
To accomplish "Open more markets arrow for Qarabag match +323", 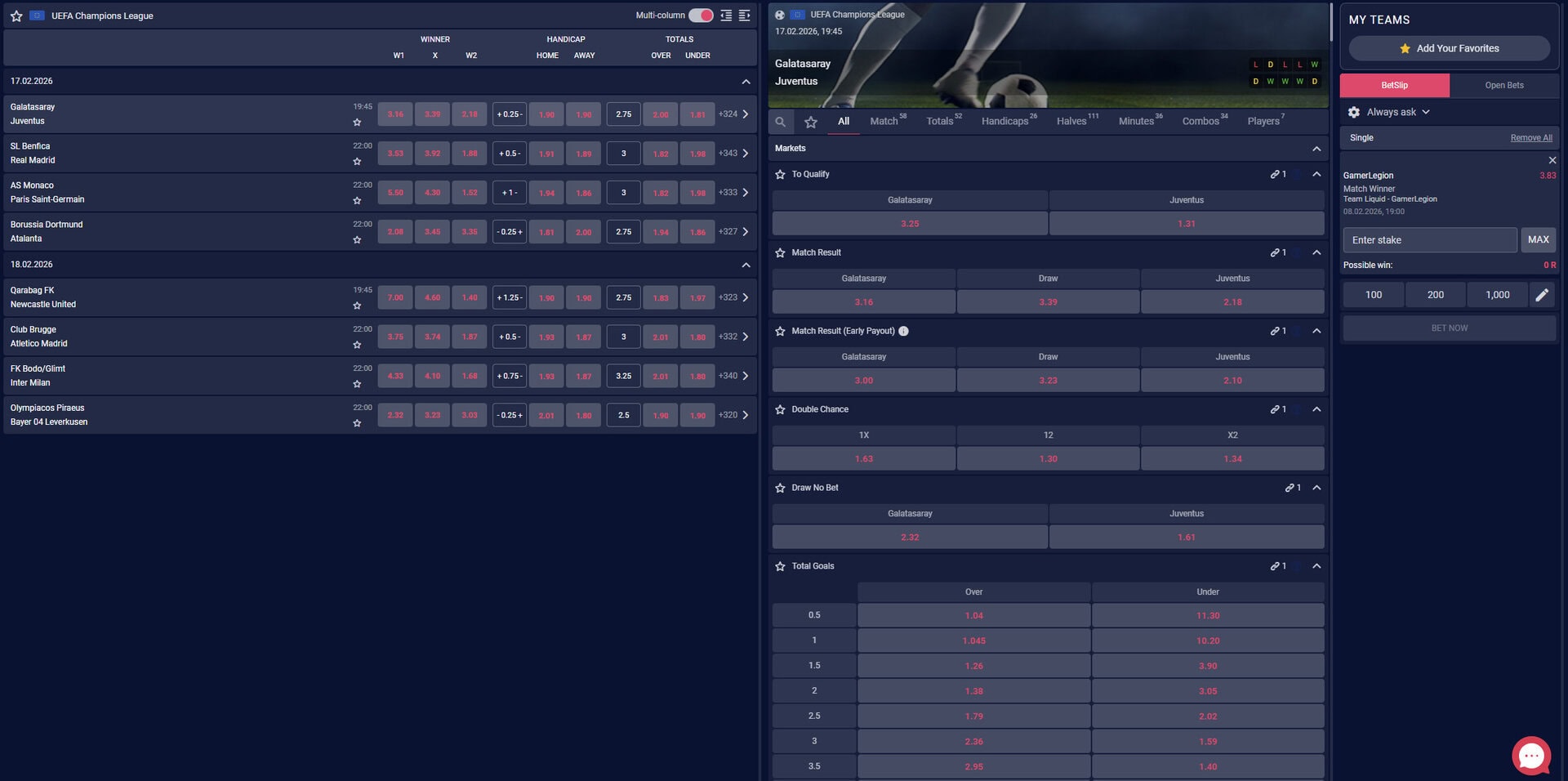I will (746, 297).
